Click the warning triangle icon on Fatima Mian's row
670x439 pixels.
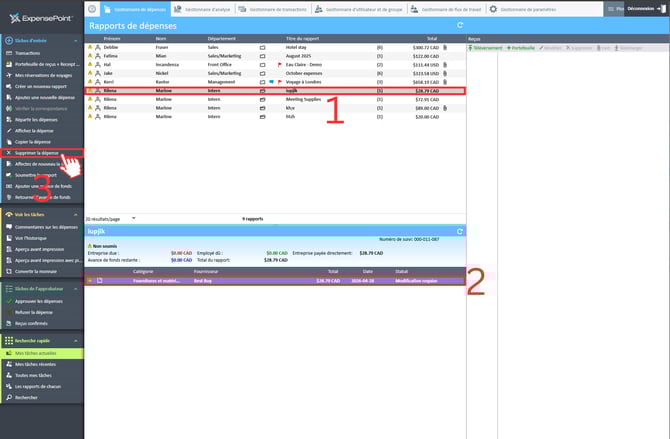point(90,55)
